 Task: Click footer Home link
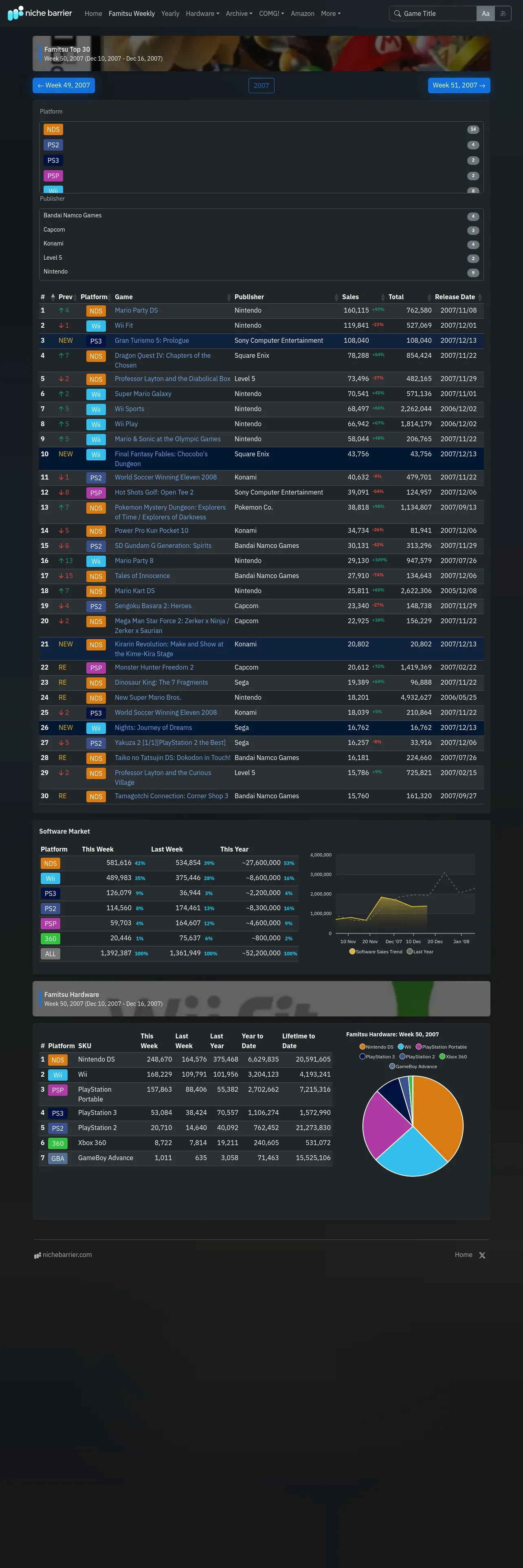[x=464, y=1255]
